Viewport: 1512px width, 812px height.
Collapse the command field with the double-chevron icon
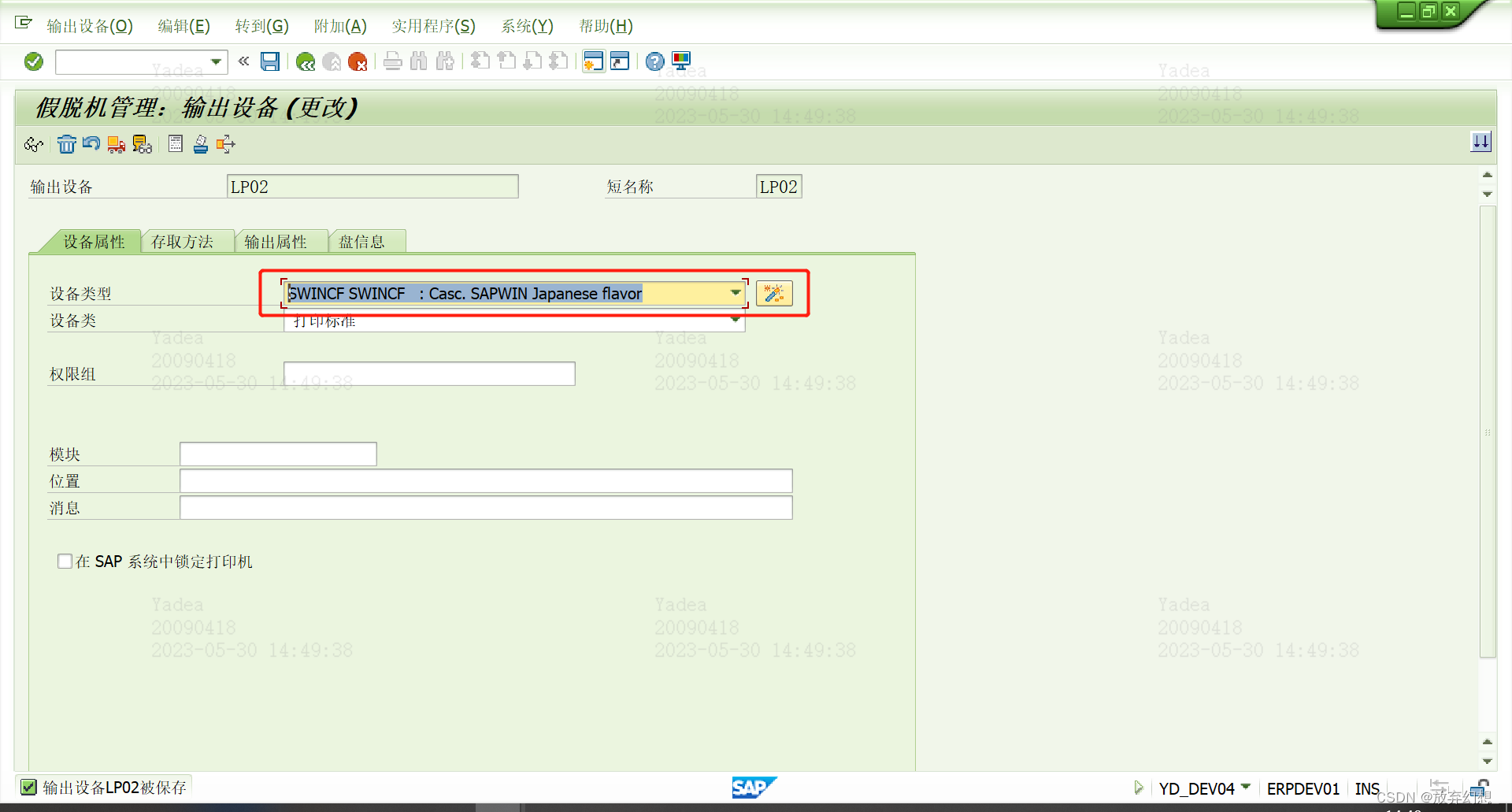(243, 61)
